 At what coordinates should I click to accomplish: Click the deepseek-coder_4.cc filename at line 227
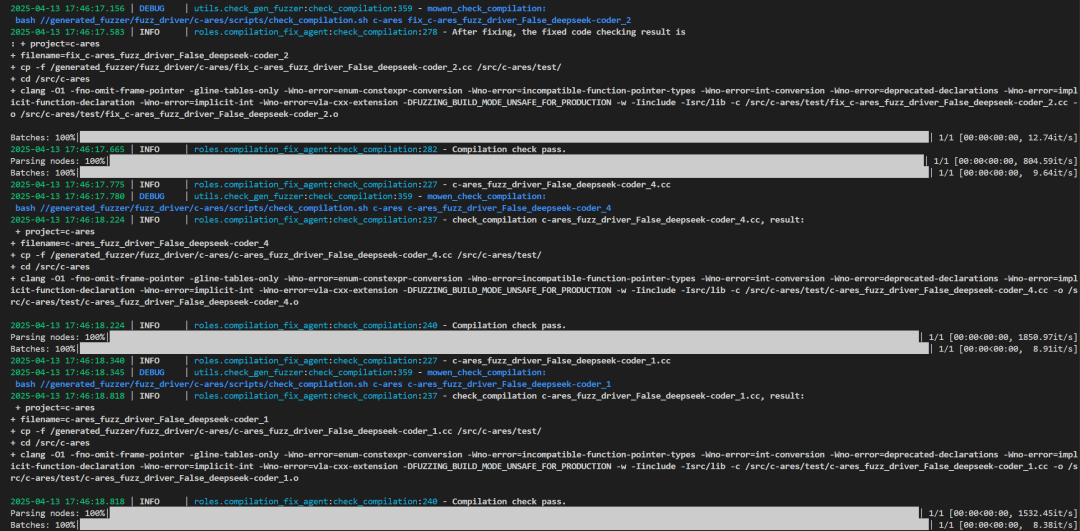click(561, 184)
